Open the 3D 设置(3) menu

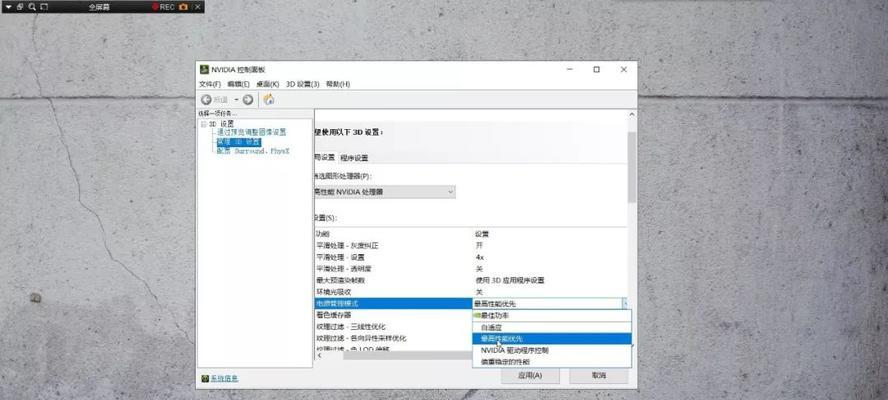[302, 84]
